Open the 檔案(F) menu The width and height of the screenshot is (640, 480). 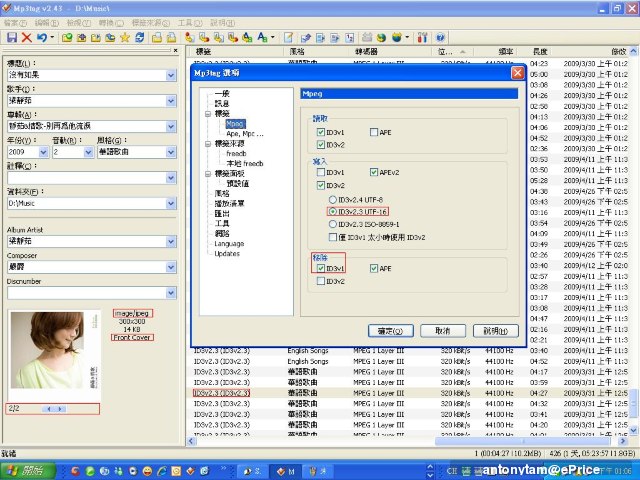15,23
